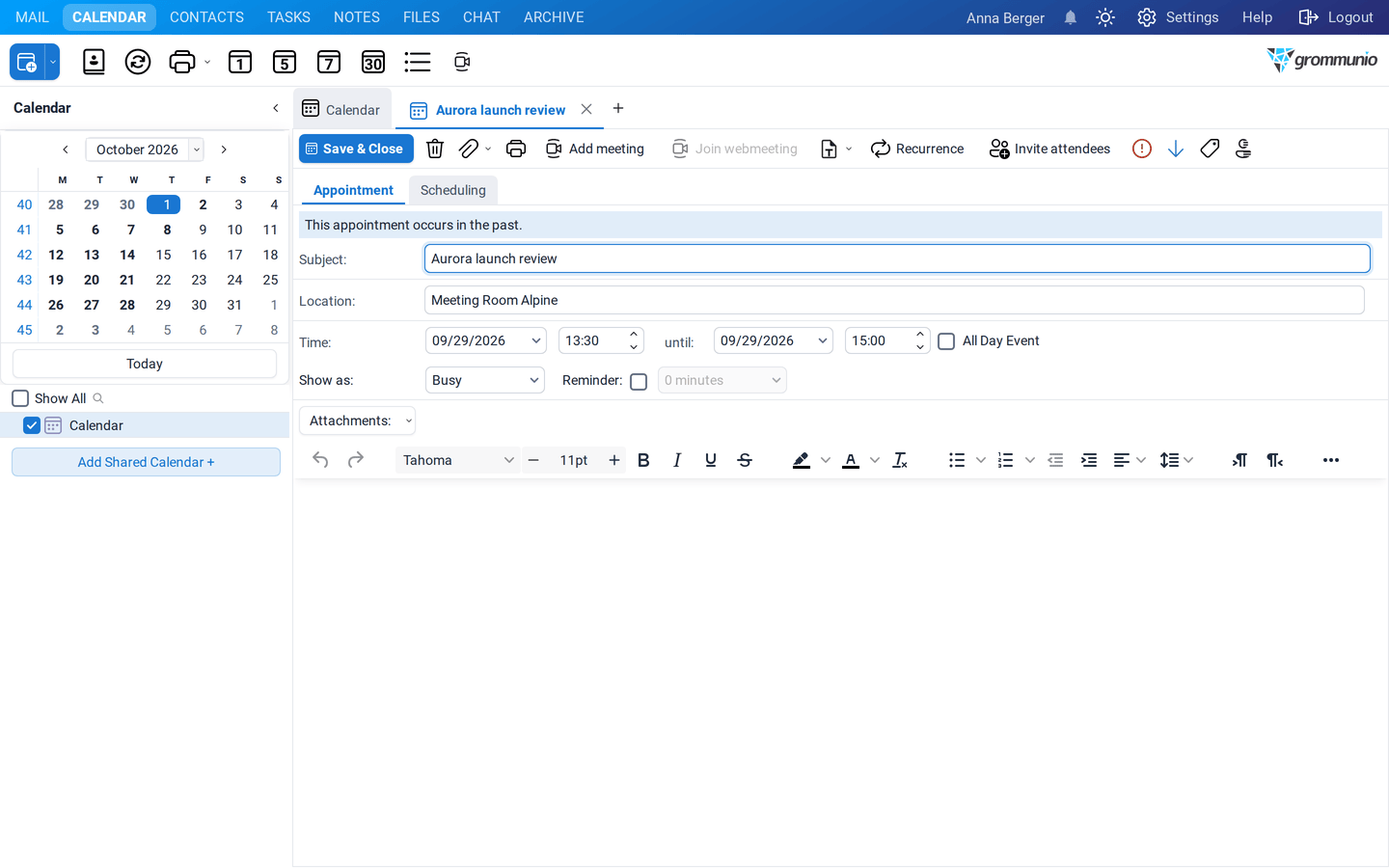1389x868 pixels.
Task: Switch to the Scheduling tab
Action: pos(453,190)
